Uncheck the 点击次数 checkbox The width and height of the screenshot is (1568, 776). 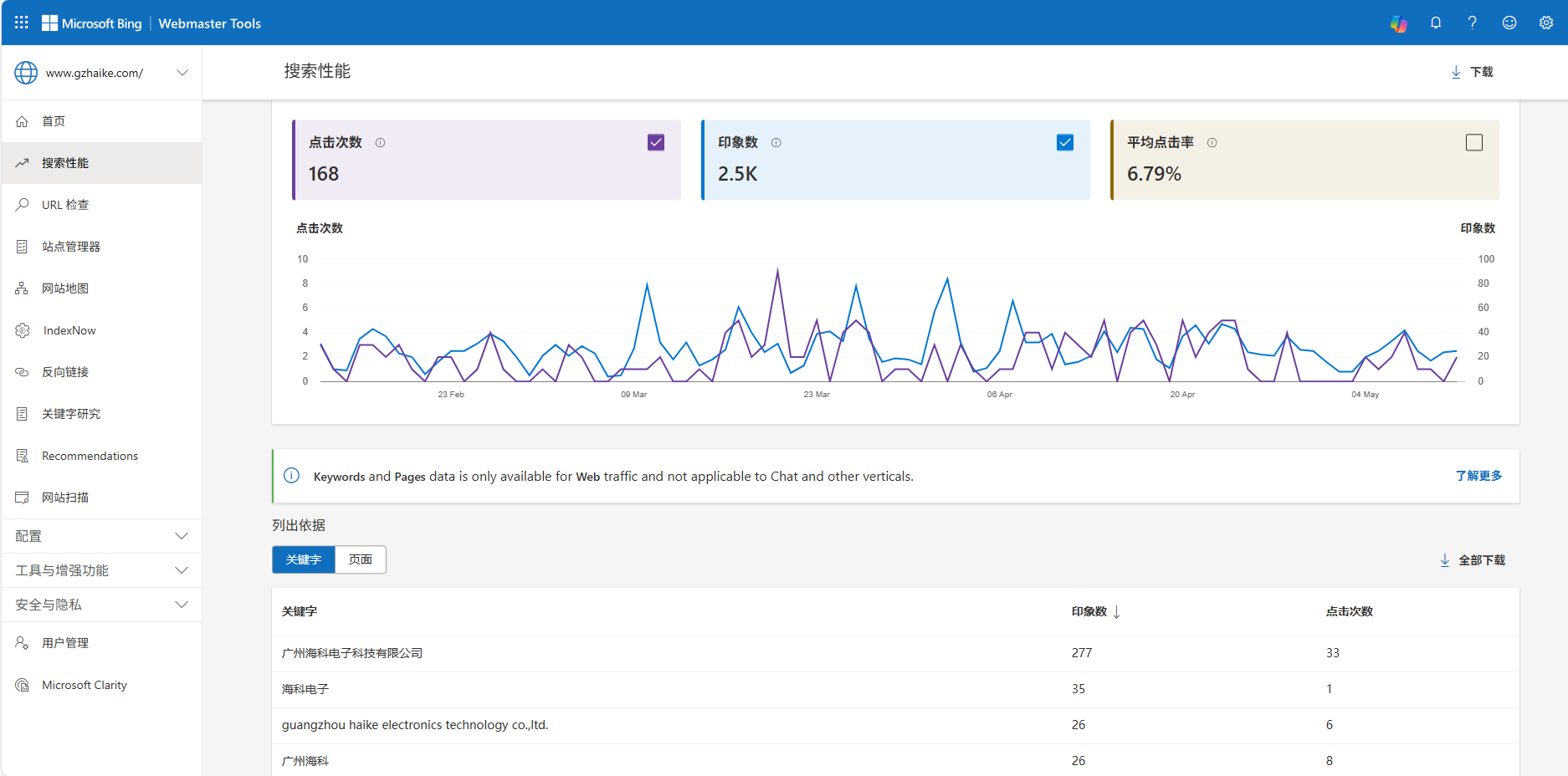pos(656,143)
